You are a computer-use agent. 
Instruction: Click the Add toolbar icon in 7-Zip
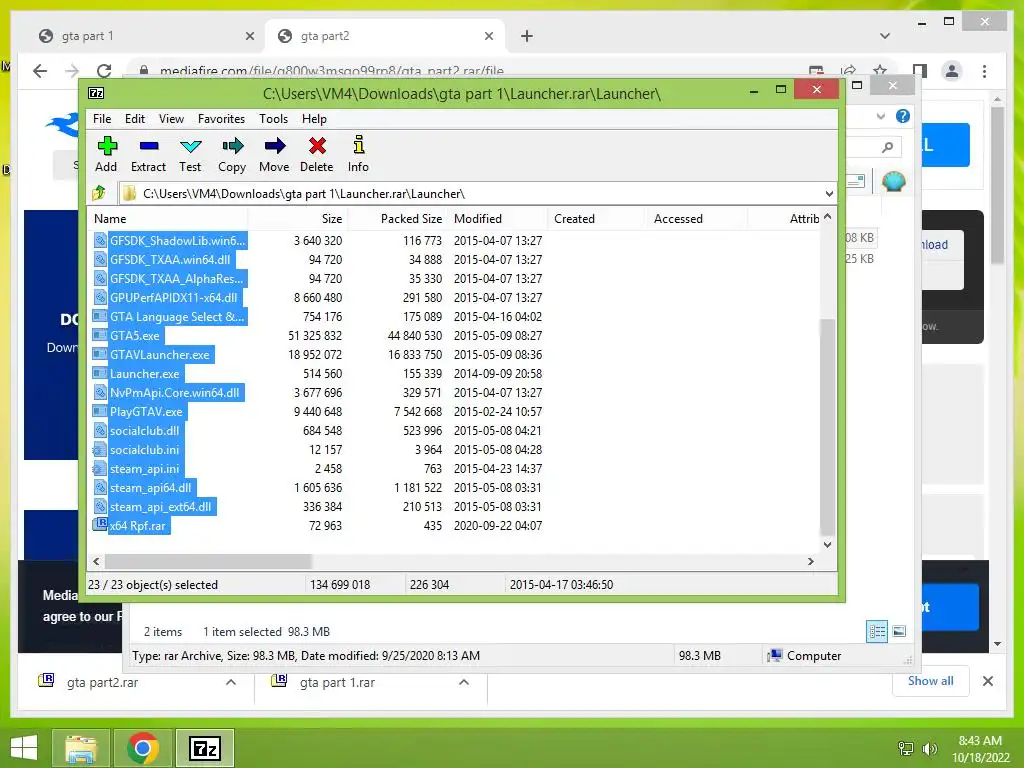pyautogui.click(x=106, y=146)
